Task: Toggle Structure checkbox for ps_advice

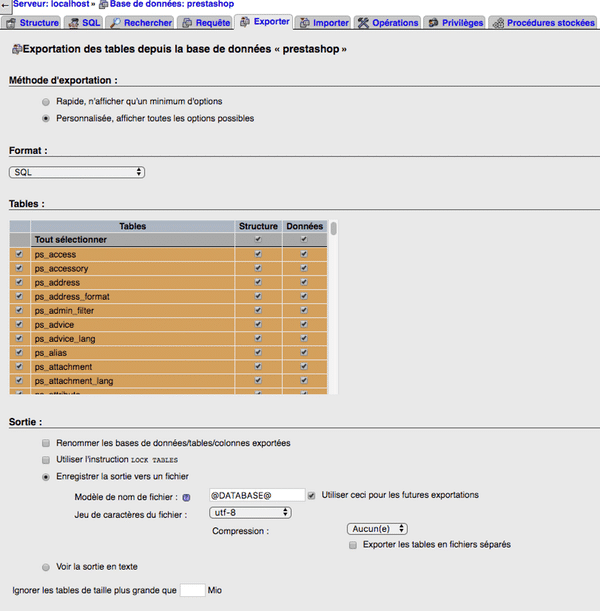Action: [258, 324]
